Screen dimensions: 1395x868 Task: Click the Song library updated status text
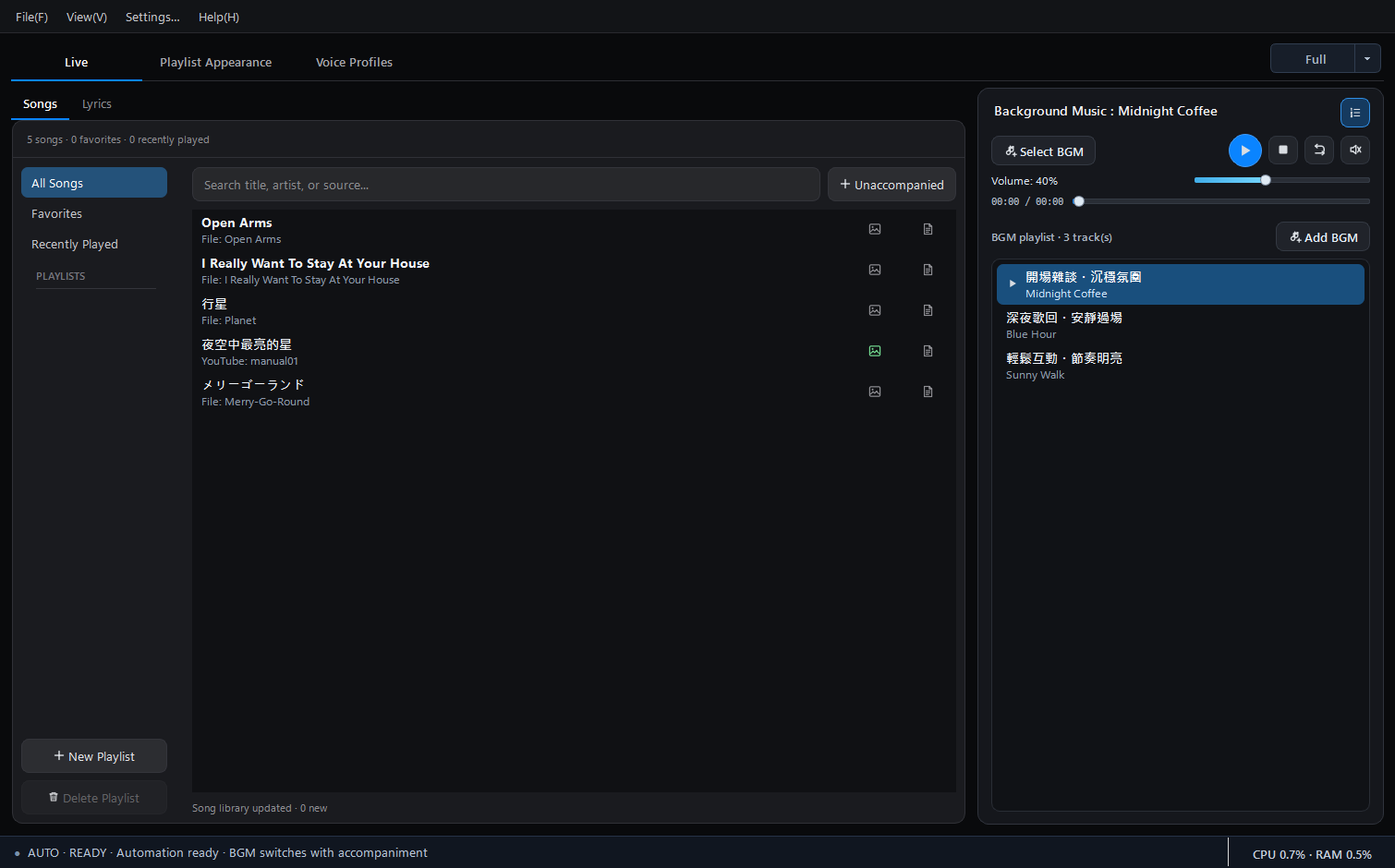tap(260, 808)
